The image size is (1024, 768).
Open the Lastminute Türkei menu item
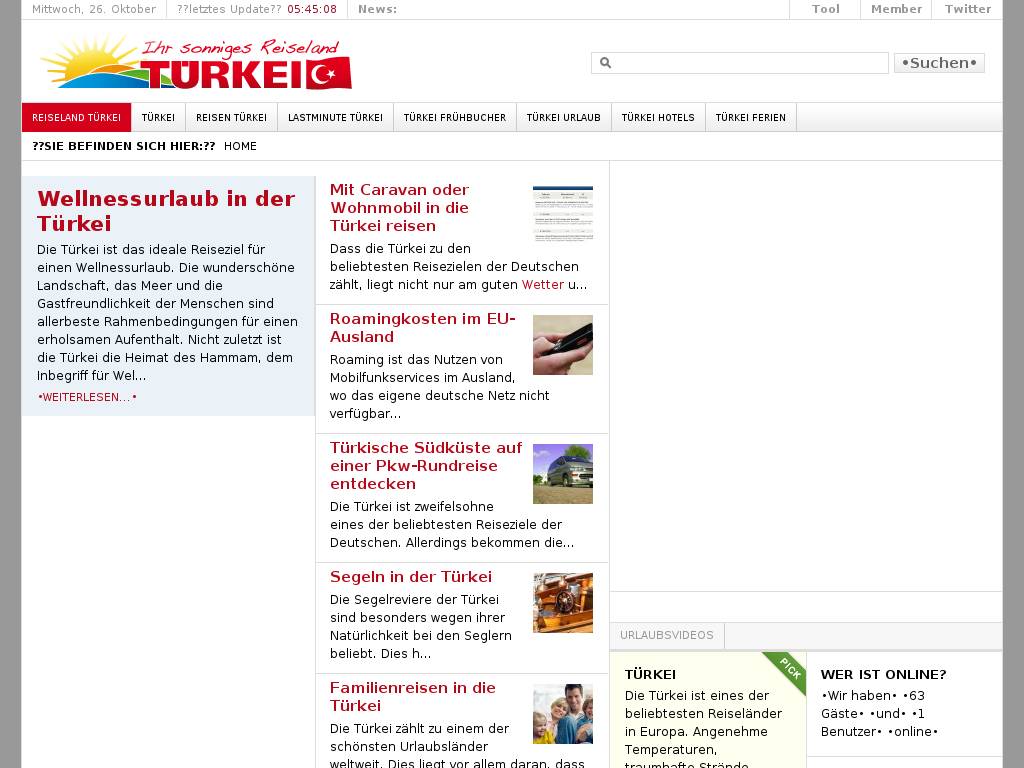335,117
